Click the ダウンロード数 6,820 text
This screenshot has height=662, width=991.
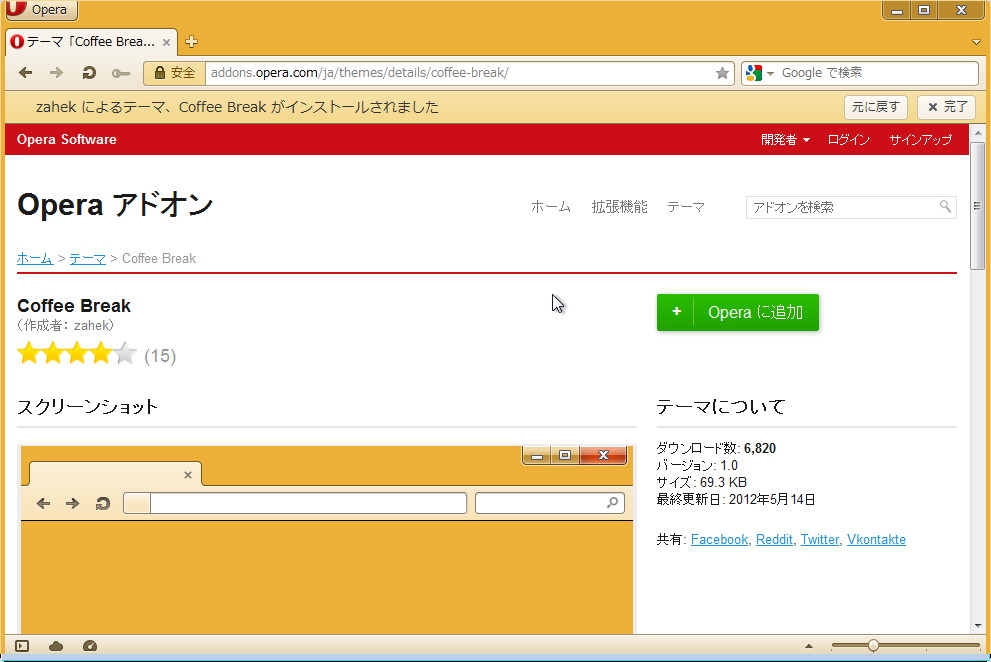click(x=716, y=448)
